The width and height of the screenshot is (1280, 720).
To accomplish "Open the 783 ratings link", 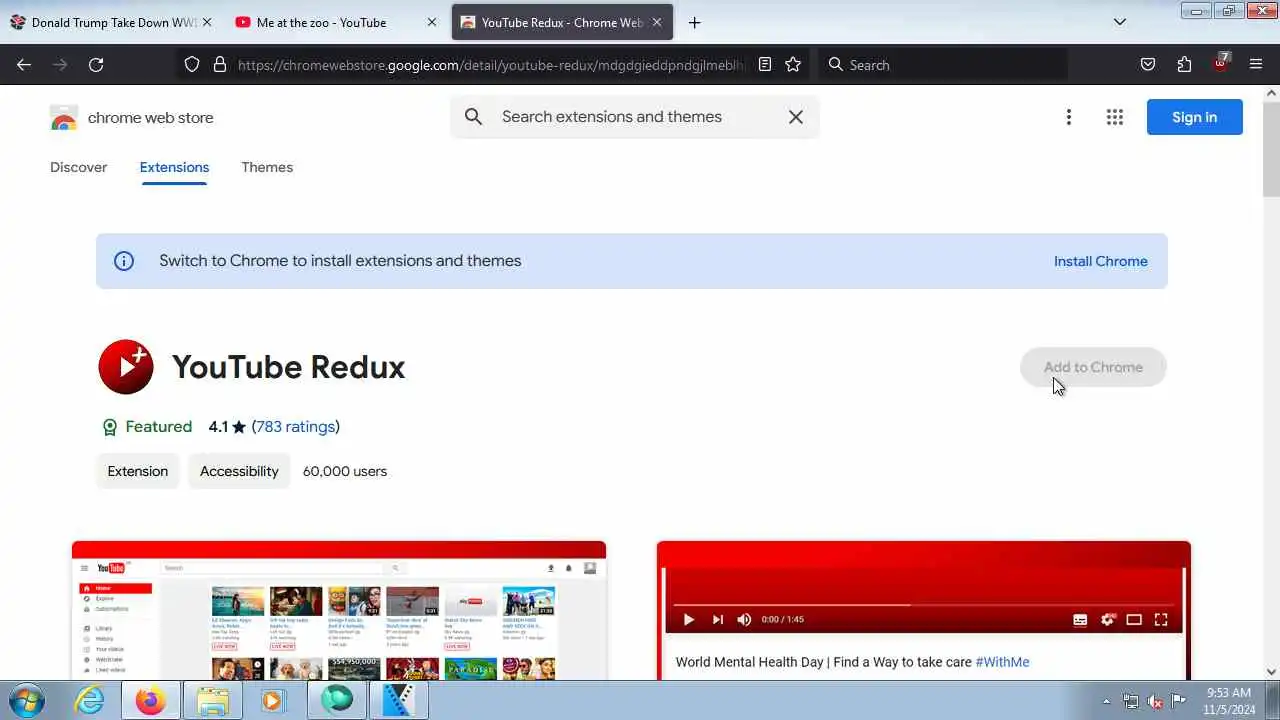I will tap(296, 427).
